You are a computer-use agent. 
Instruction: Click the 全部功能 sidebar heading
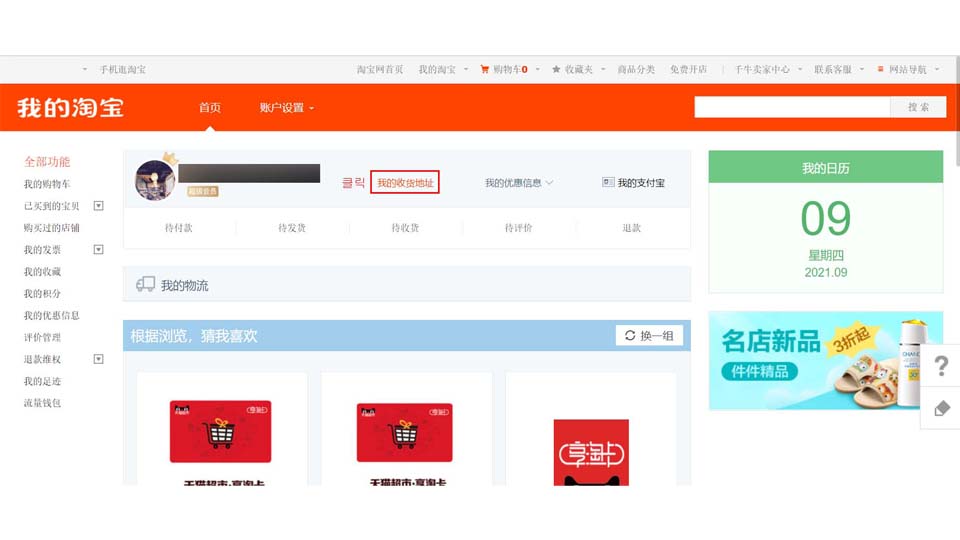47,162
